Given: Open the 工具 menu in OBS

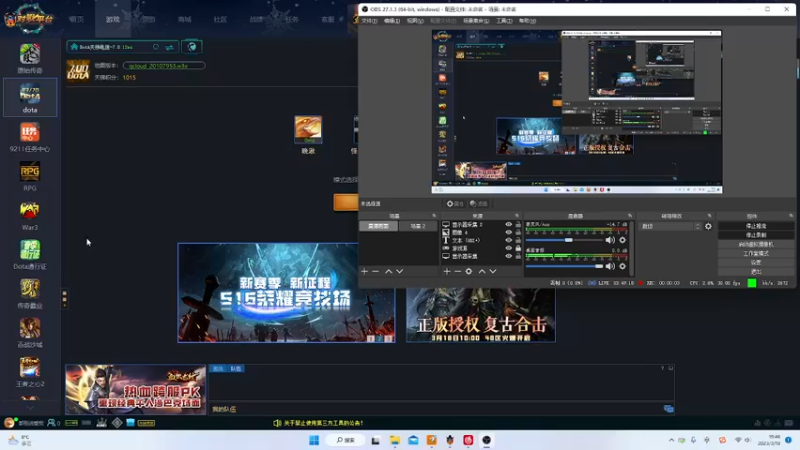Looking at the screenshot, I should click(504, 21).
